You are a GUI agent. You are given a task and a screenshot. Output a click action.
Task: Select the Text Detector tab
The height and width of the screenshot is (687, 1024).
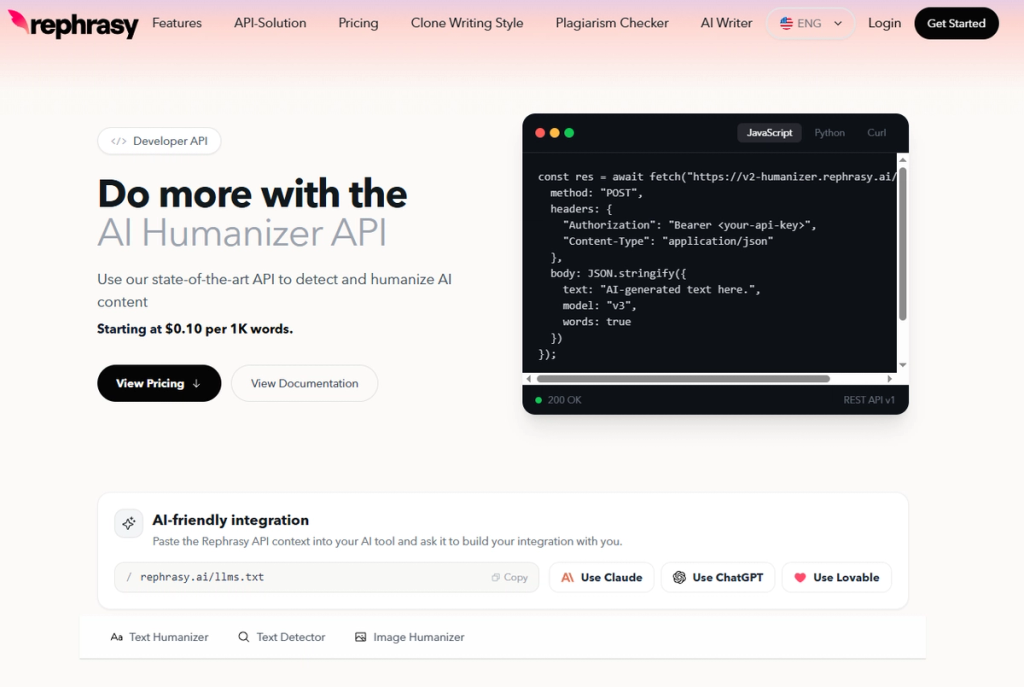(x=281, y=637)
